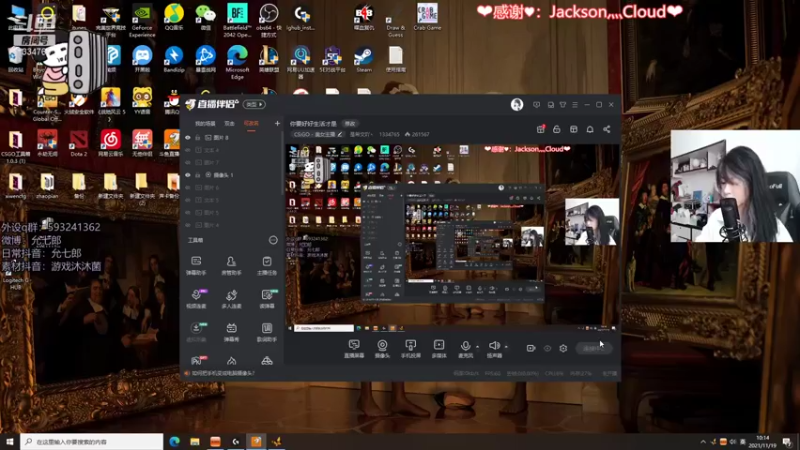Switch to the 我的场景 scene tab
Viewport: 800px width, 450px height.
point(205,123)
